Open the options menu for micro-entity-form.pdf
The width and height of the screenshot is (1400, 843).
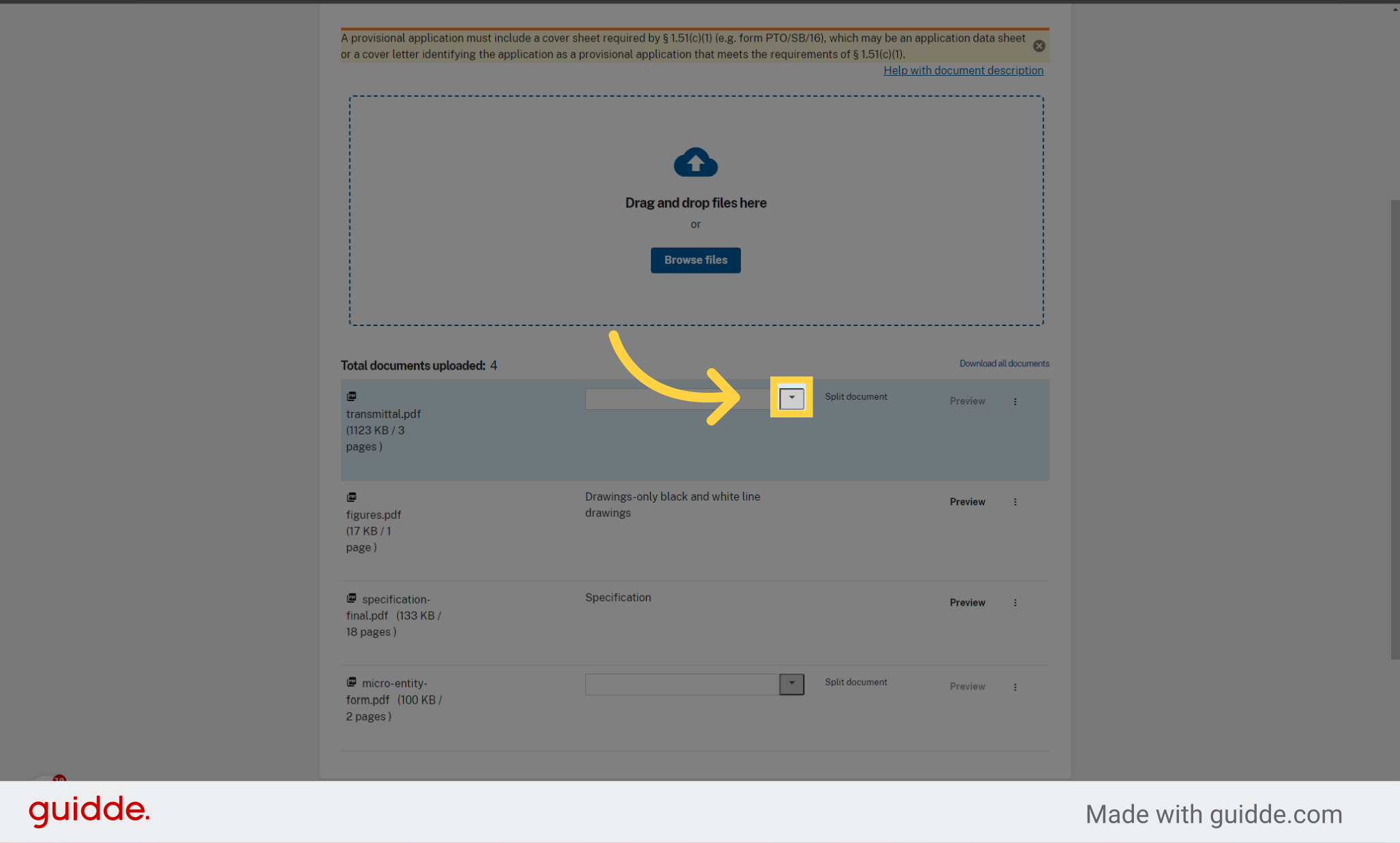click(x=1015, y=687)
